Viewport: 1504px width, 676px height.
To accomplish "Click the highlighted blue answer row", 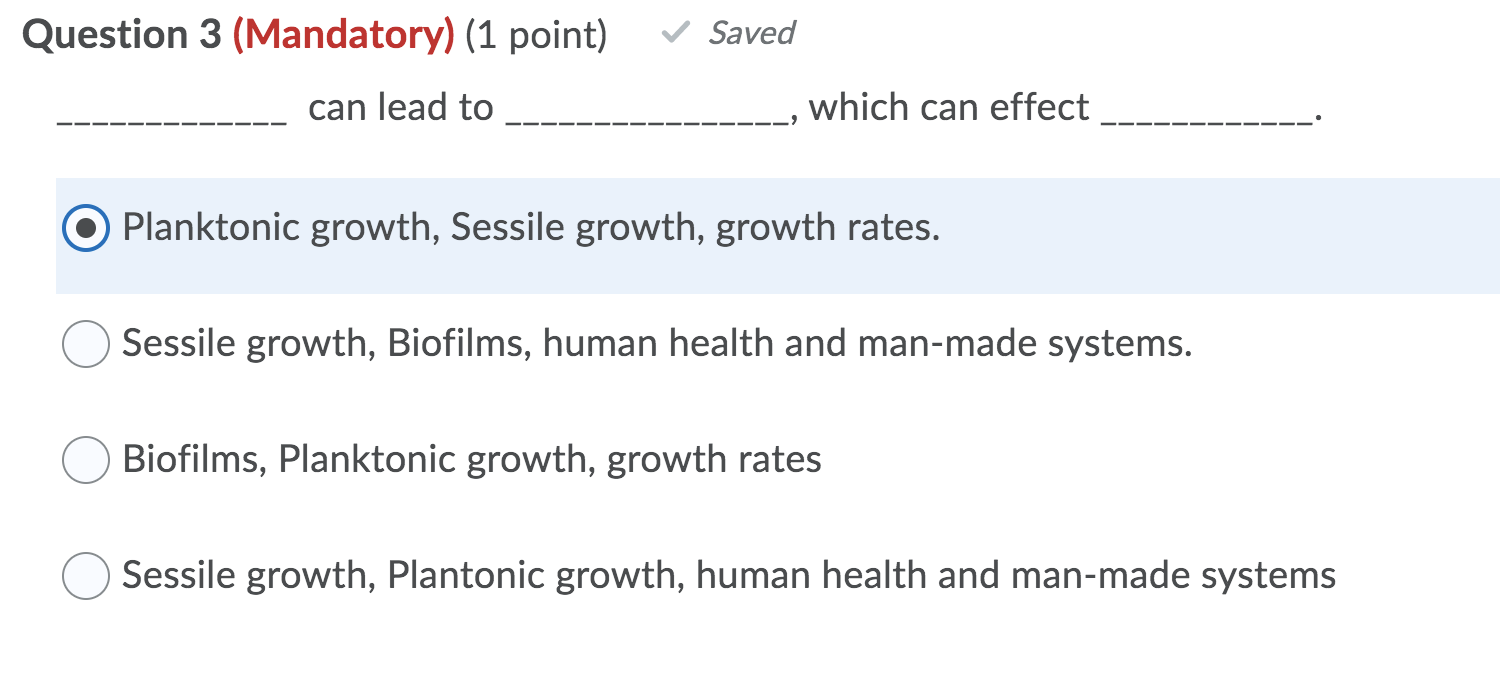I will pyautogui.click(x=700, y=238).
